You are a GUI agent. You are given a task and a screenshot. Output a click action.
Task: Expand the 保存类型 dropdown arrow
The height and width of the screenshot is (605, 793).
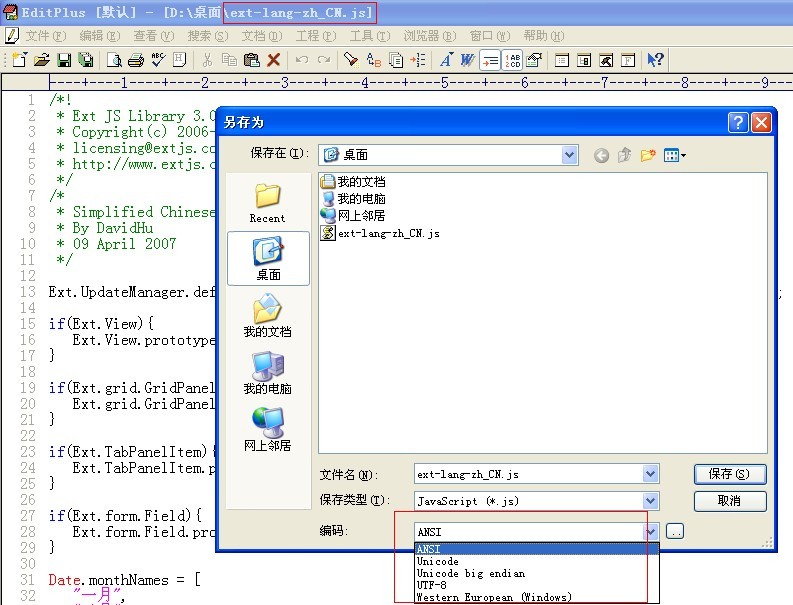click(650, 501)
